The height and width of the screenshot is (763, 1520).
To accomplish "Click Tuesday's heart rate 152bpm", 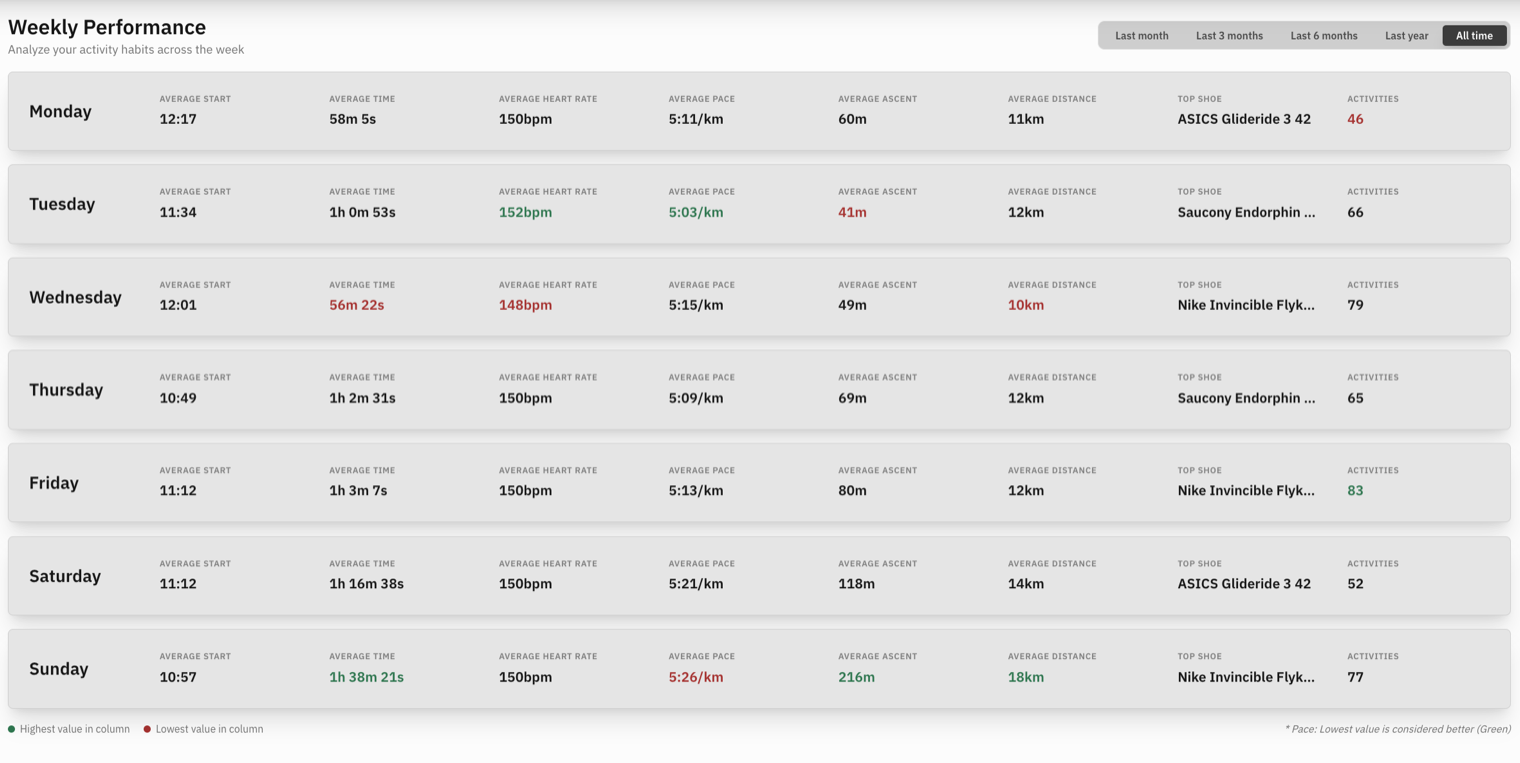I will [x=525, y=212].
